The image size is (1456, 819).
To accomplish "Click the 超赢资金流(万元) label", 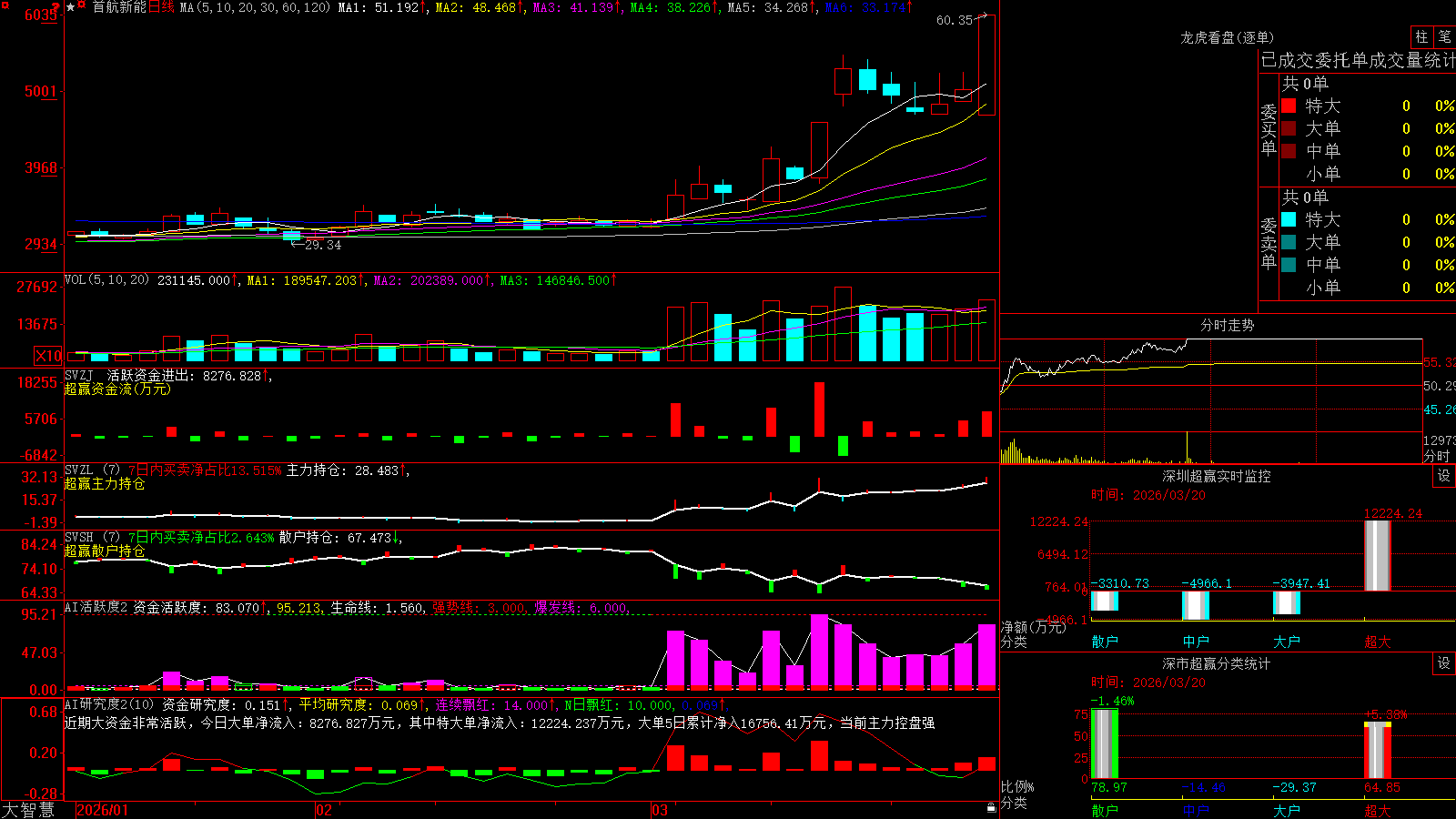I will click(x=117, y=389).
